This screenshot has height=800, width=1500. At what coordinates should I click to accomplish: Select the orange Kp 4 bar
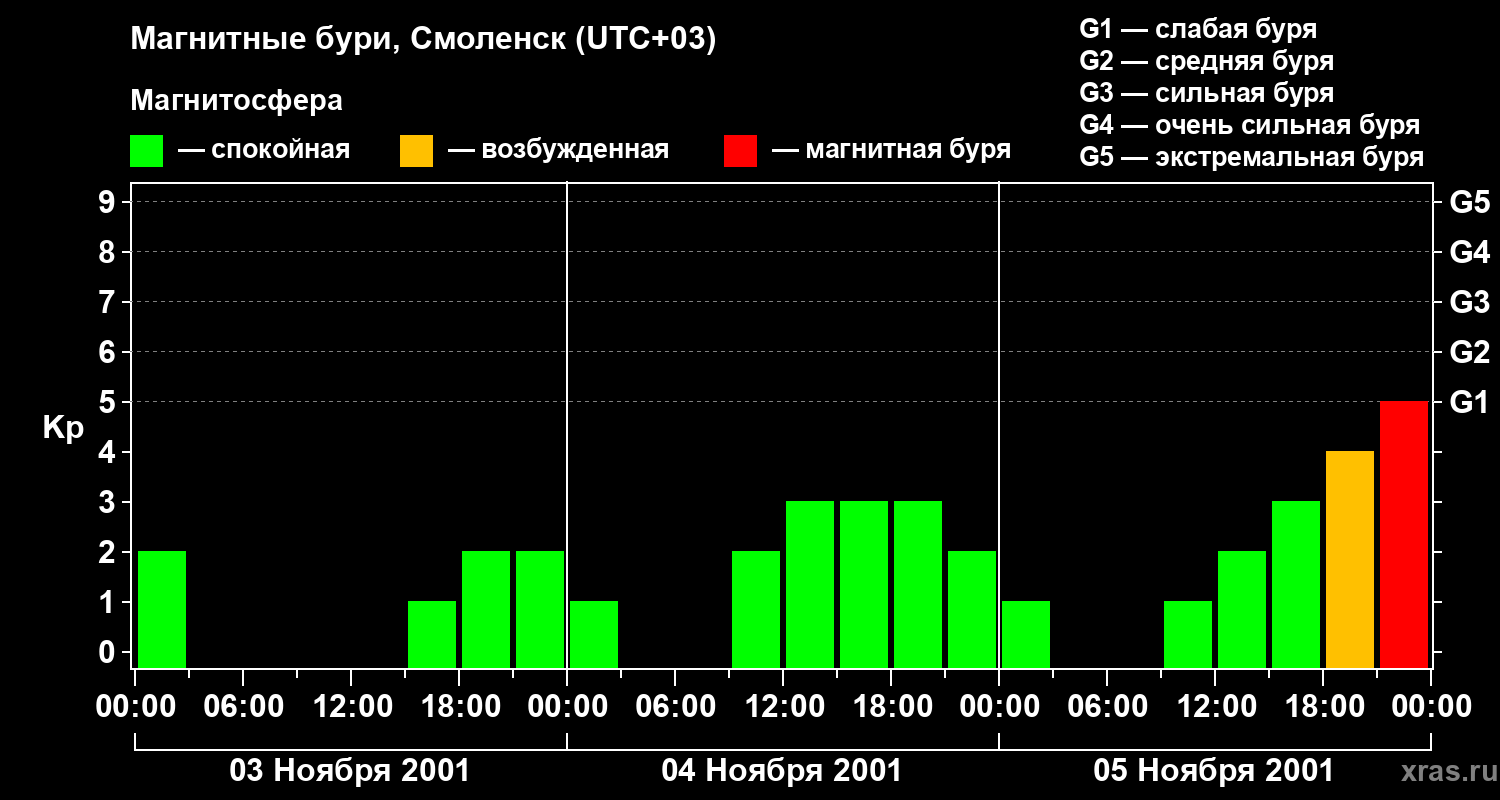tap(1350, 559)
